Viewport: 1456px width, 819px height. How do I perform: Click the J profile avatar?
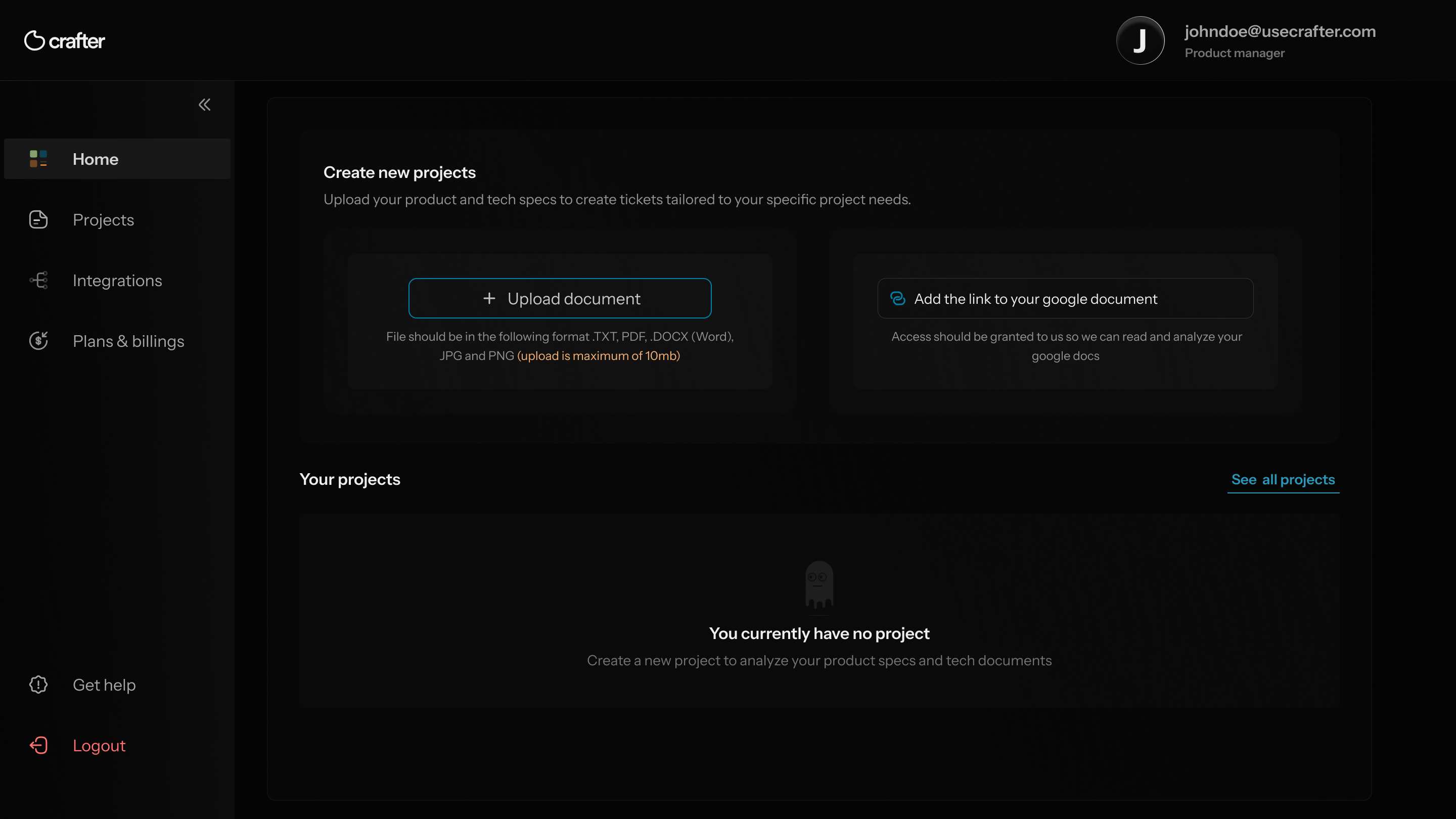tap(1140, 40)
